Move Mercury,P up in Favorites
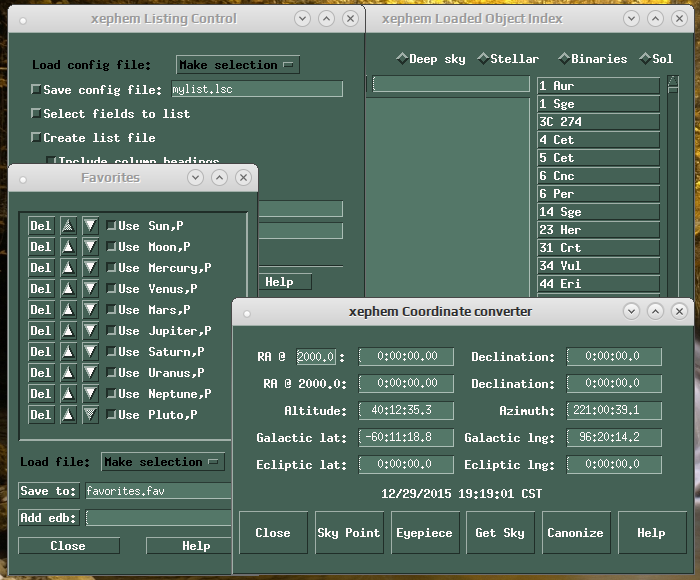700x580 pixels. click(x=68, y=267)
